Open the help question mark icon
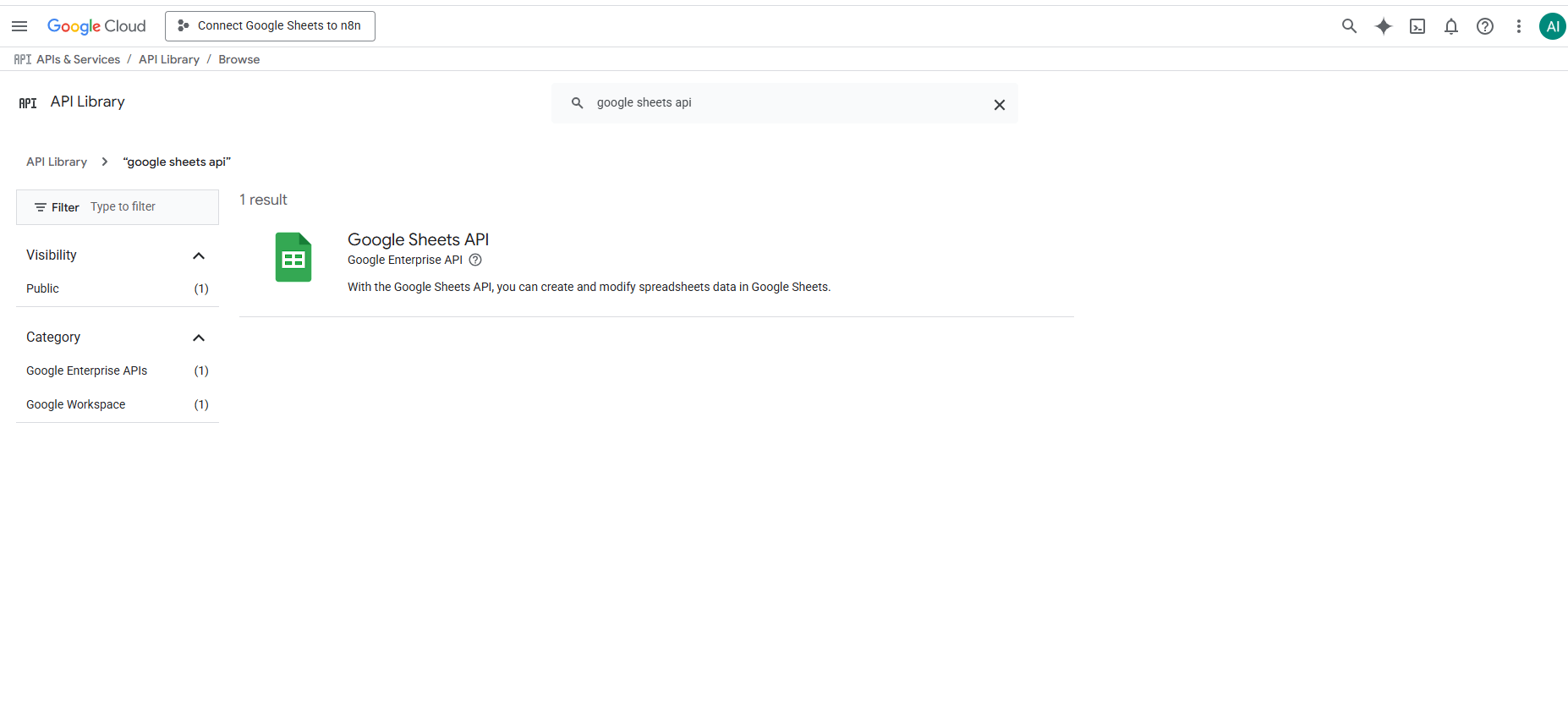1568x719 pixels. pyautogui.click(x=1485, y=26)
